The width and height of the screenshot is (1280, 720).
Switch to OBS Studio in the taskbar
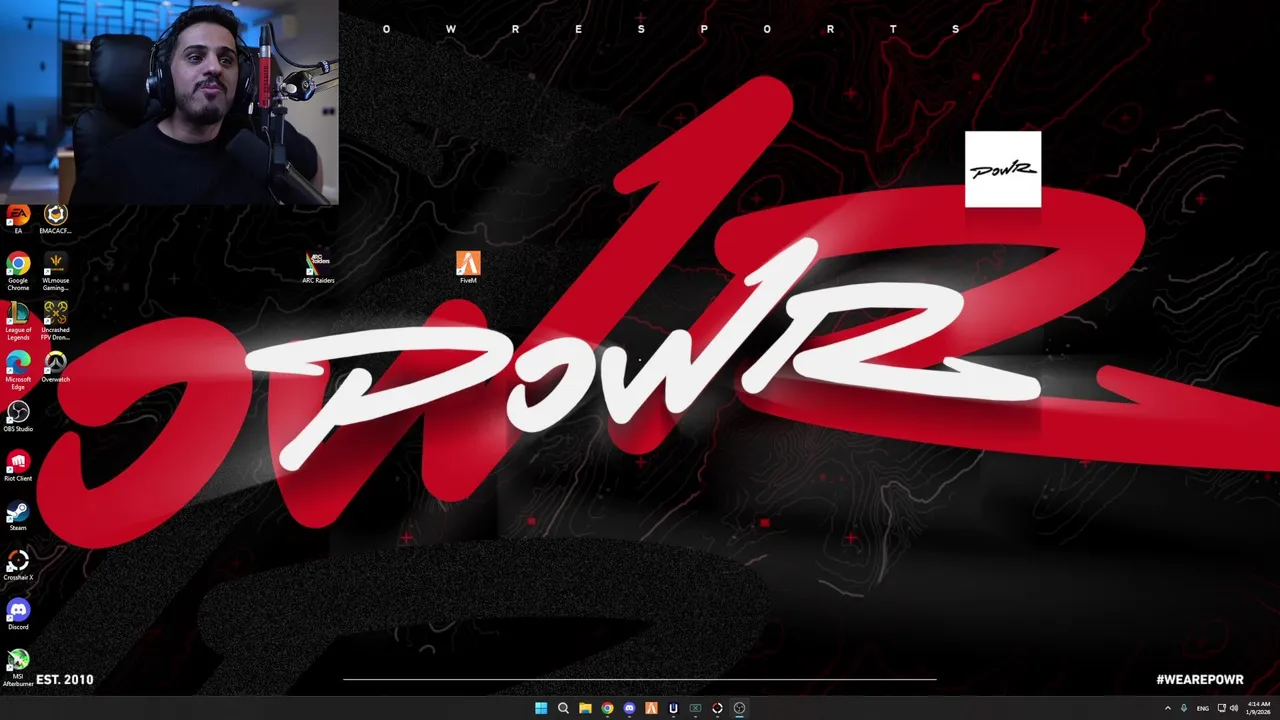[739, 708]
